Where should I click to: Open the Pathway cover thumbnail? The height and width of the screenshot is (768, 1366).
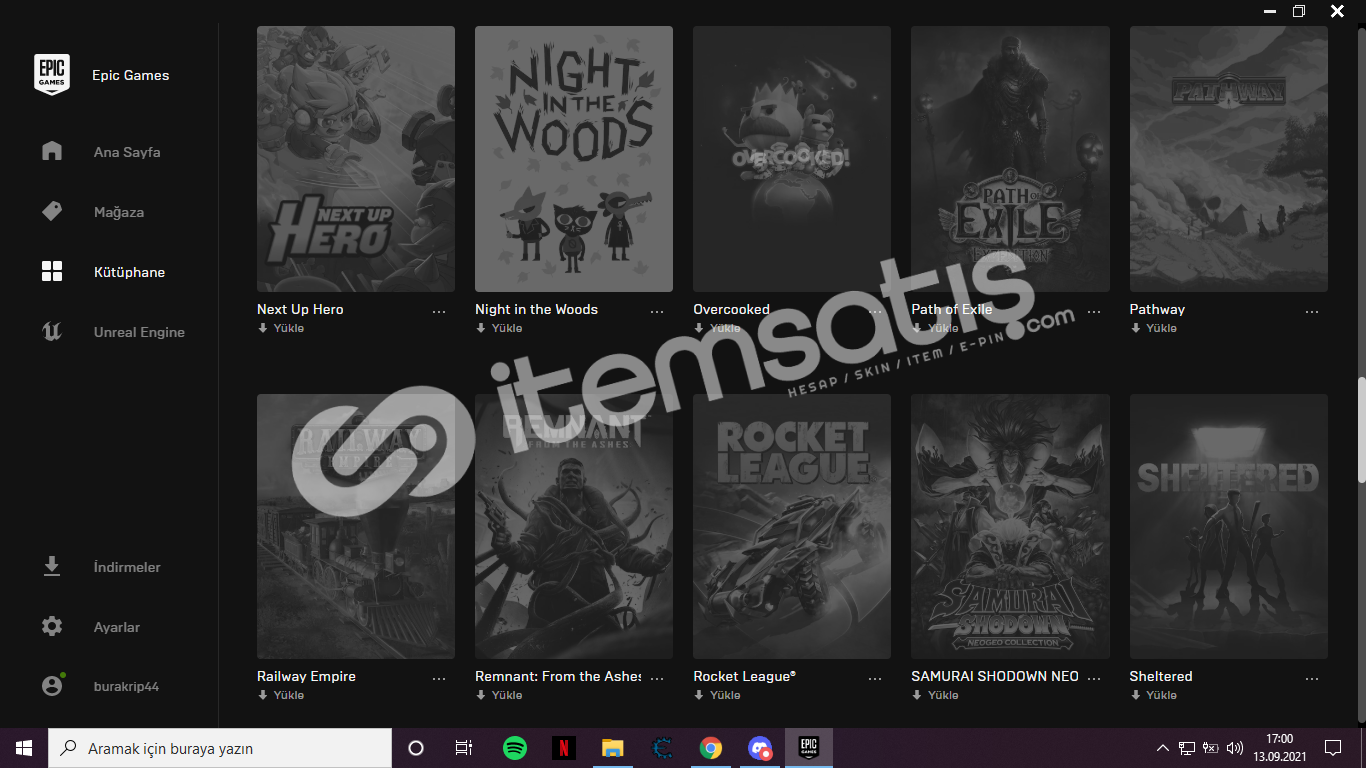tap(1229, 159)
